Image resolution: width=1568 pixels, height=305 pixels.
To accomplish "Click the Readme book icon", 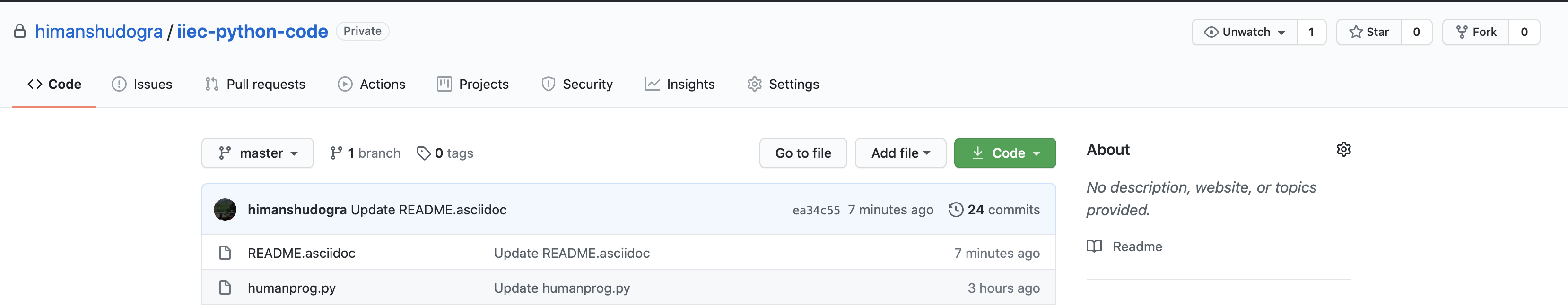I will pos(1094,246).
